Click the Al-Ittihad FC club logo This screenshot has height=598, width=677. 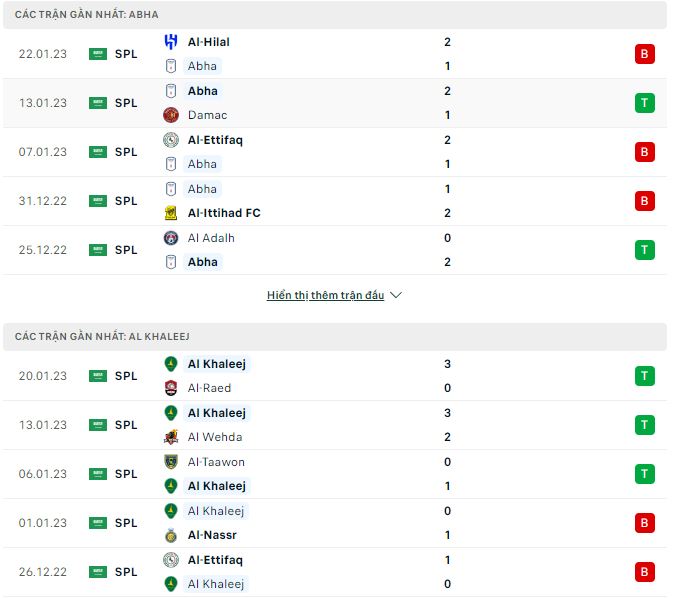pyautogui.click(x=170, y=213)
